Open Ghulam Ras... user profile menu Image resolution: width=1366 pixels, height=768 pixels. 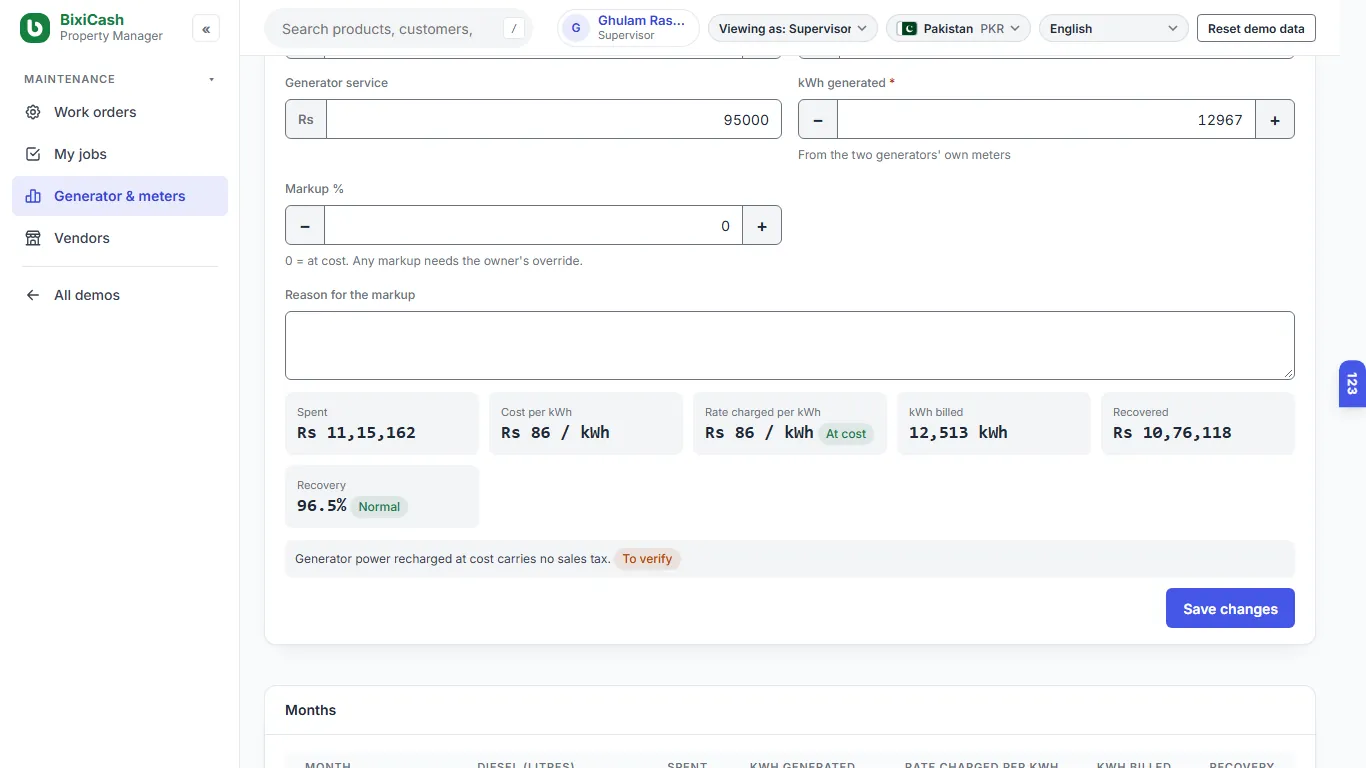[x=629, y=28]
